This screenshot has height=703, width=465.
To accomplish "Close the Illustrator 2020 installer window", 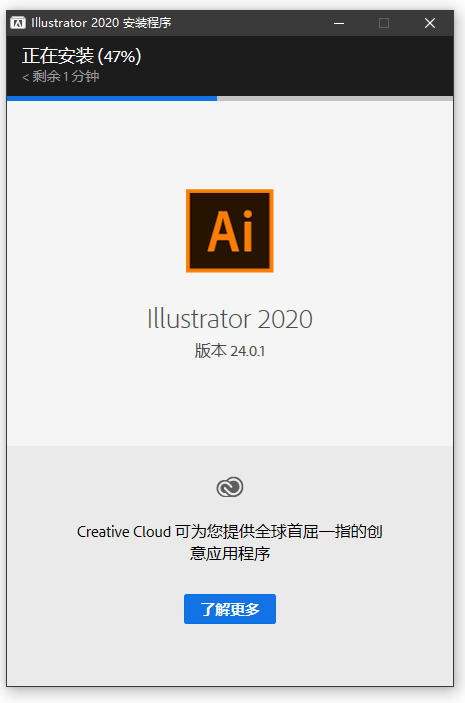I will tap(430, 23).
